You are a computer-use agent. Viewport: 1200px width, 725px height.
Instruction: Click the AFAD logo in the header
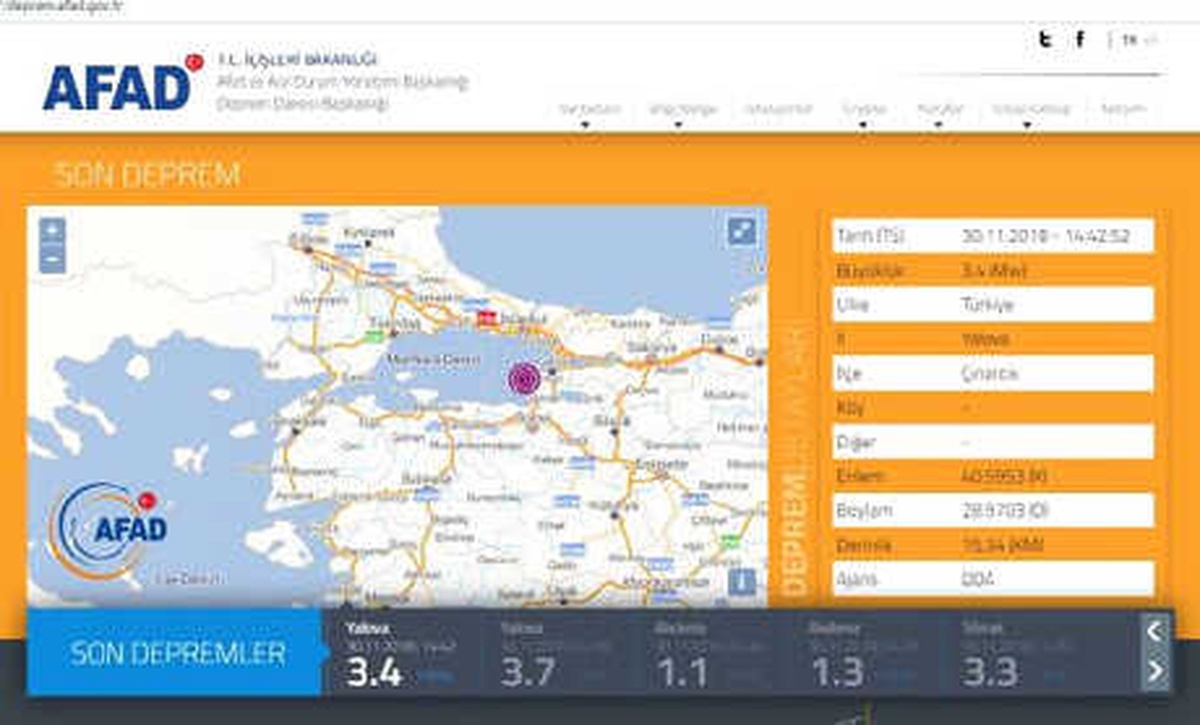(122, 85)
